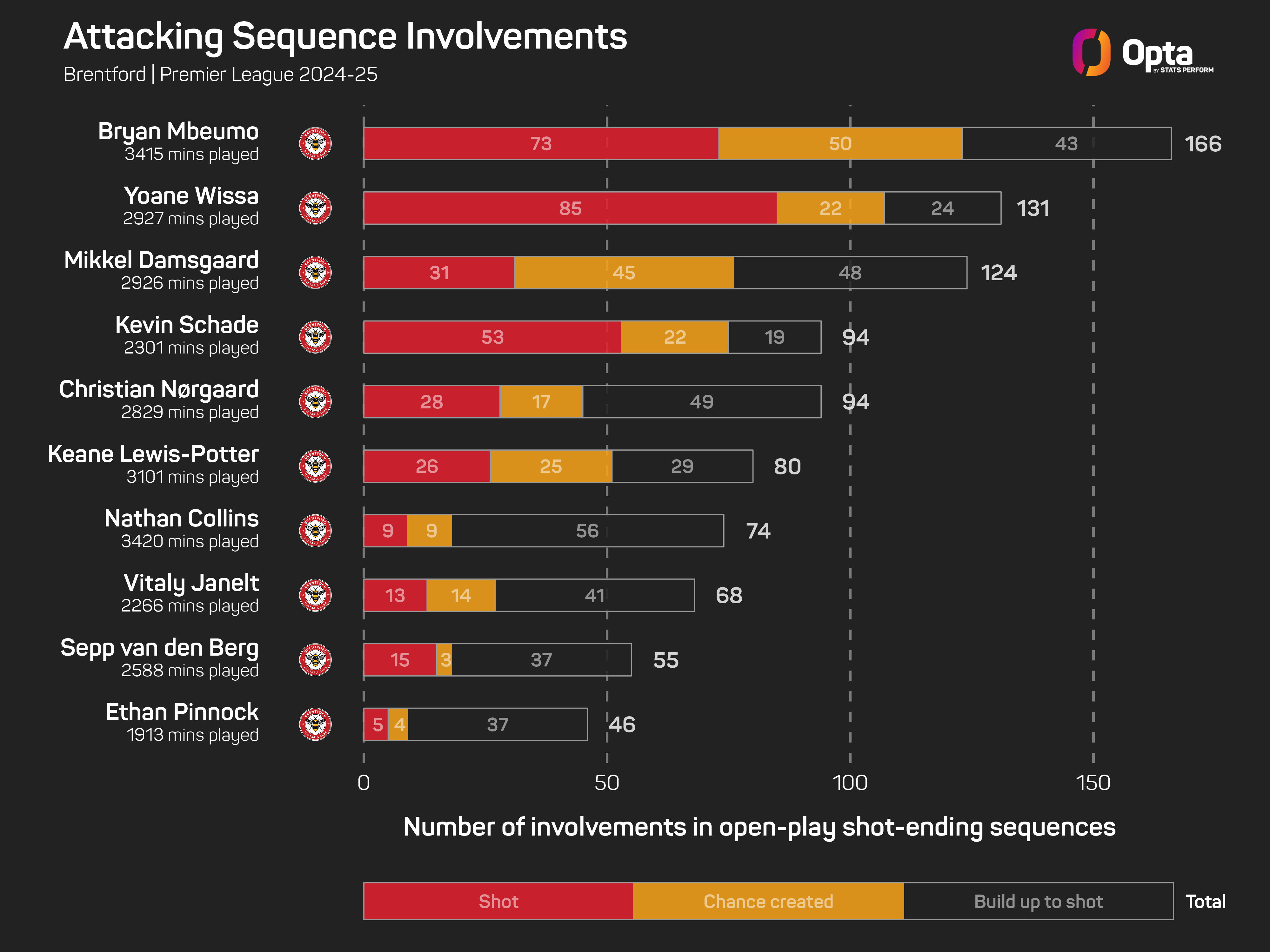
Task: Click Brentford crest beside Kevin Schade
Action: click(x=315, y=337)
